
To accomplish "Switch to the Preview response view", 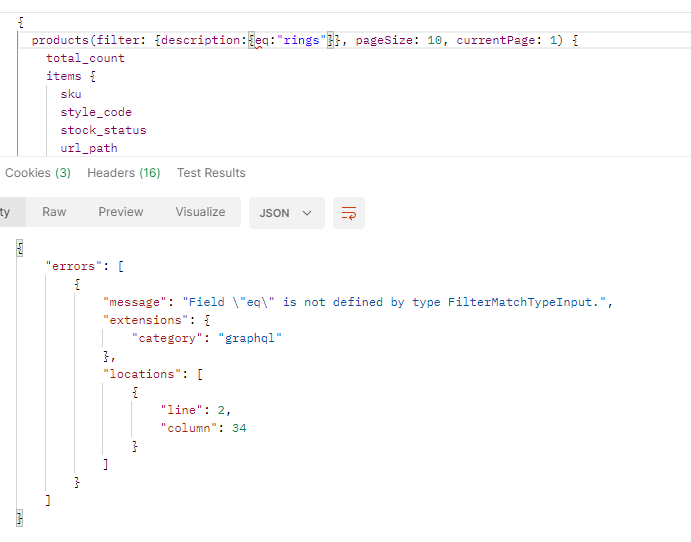I will point(121,212).
